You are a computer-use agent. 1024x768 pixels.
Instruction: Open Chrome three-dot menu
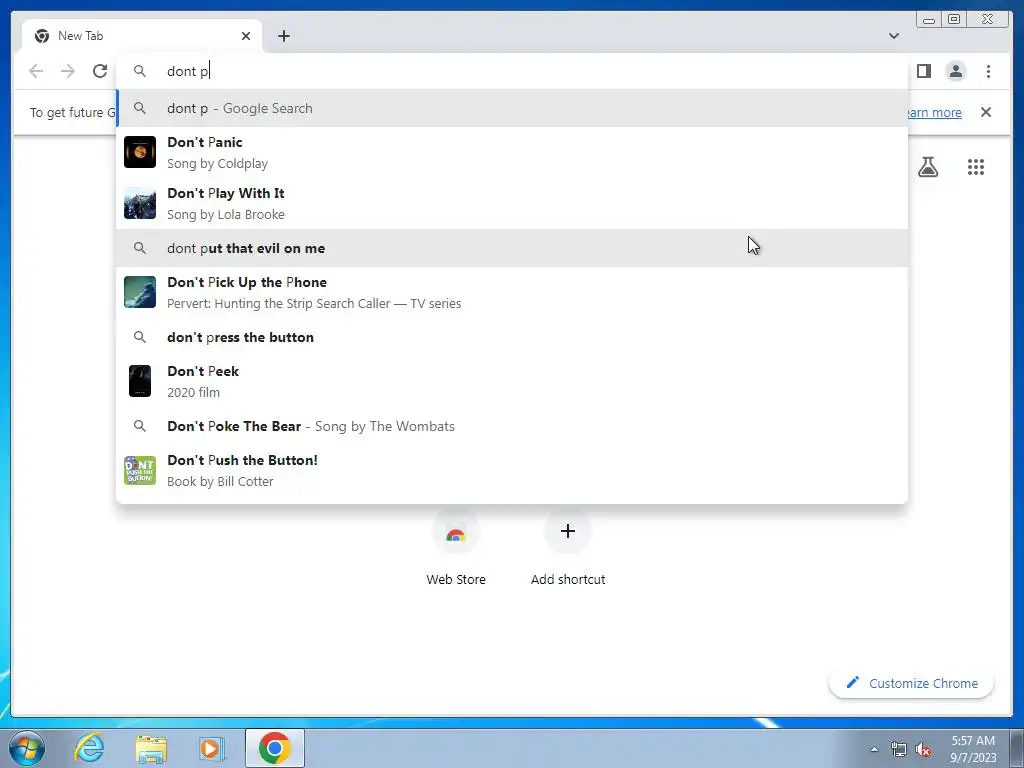point(988,71)
